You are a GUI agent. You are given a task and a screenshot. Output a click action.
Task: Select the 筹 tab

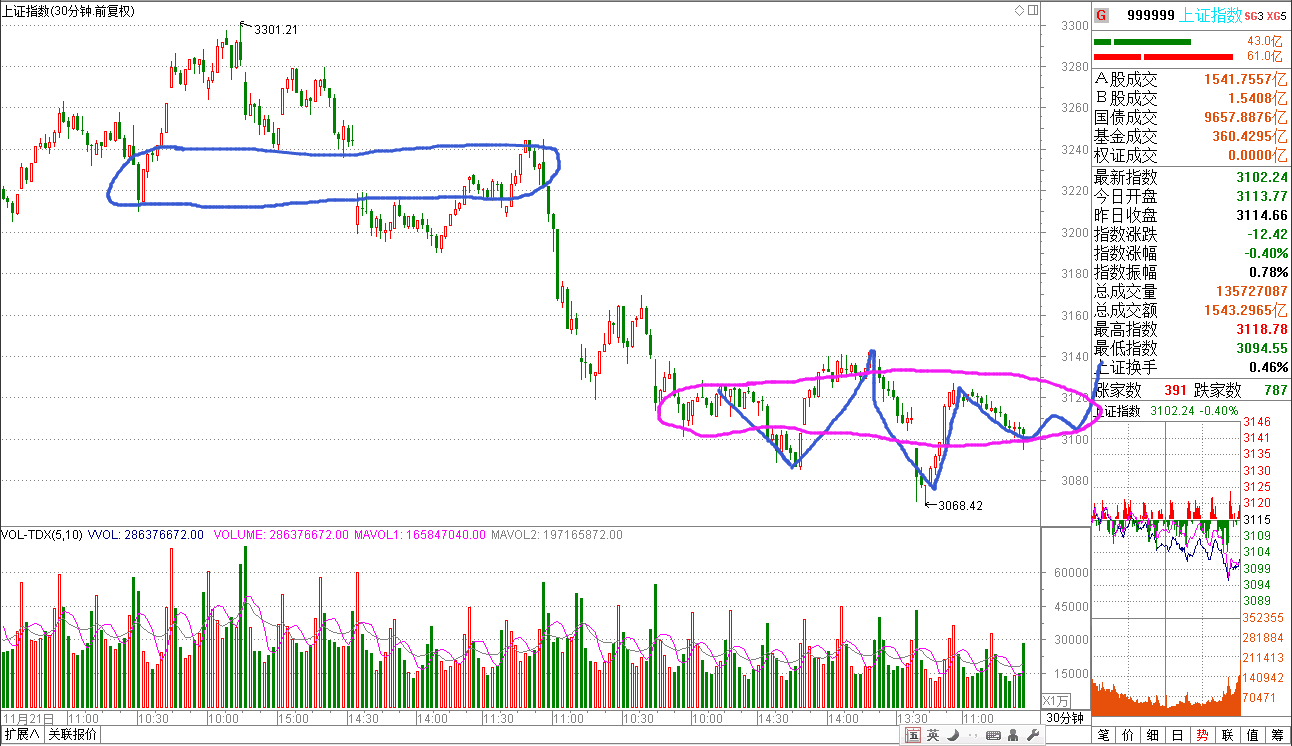point(1277,736)
